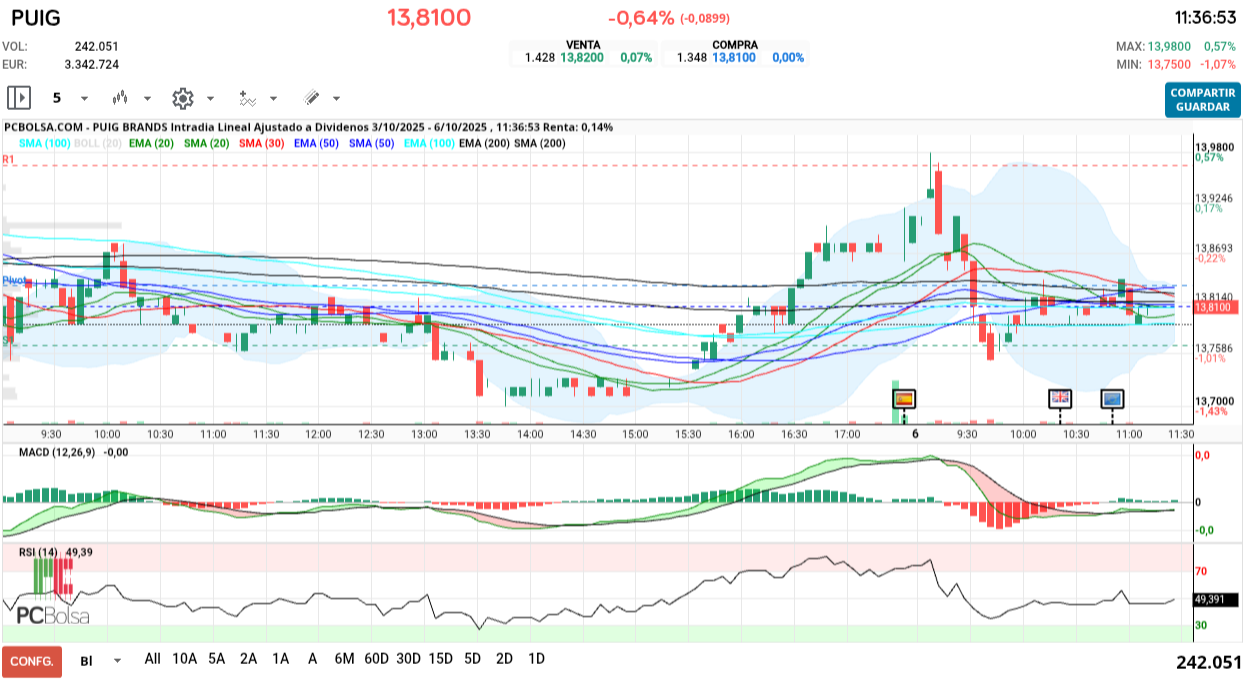Click the VENTA price 13,8200
The height and width of the screenshot is (683, 1256).
tap(580, 58)
